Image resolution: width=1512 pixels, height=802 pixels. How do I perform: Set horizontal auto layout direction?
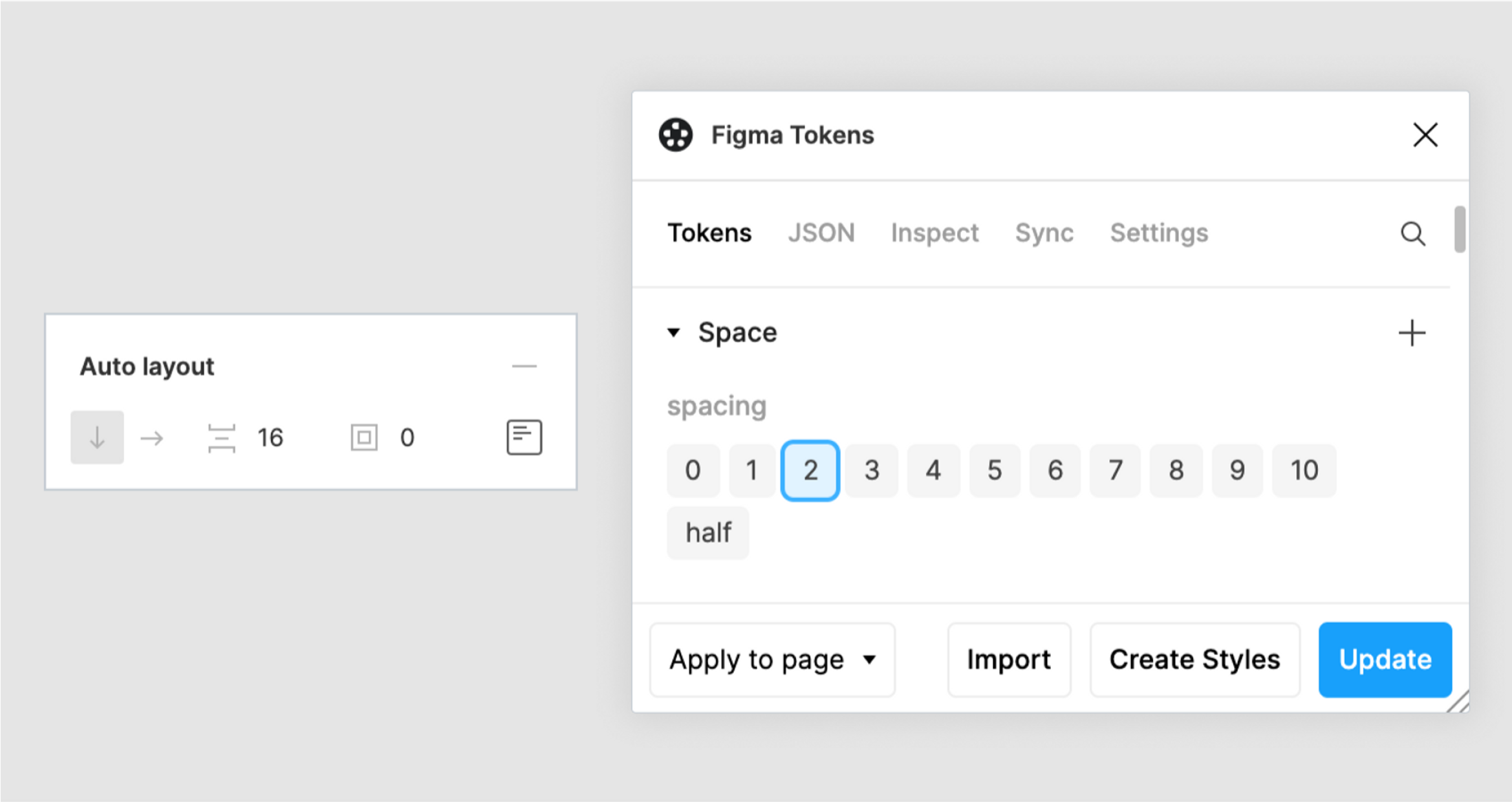[x=152, y=438]
